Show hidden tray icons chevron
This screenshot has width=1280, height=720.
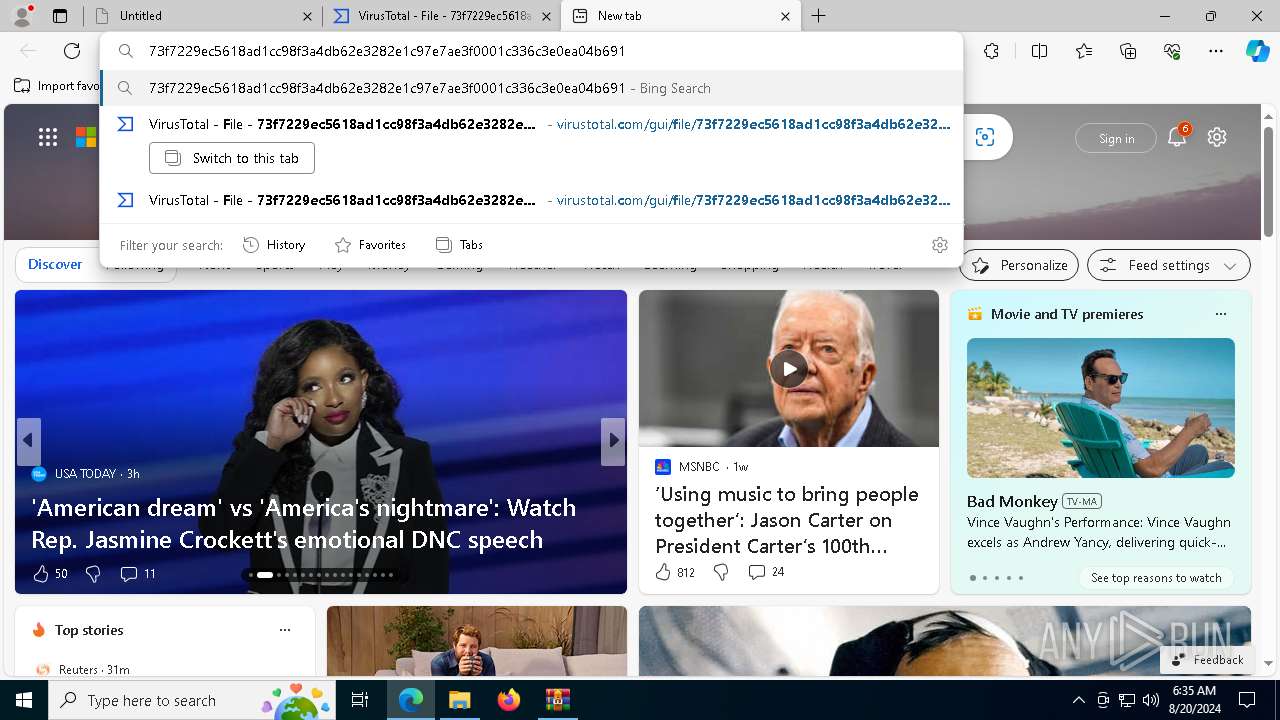coord(1078,700)
